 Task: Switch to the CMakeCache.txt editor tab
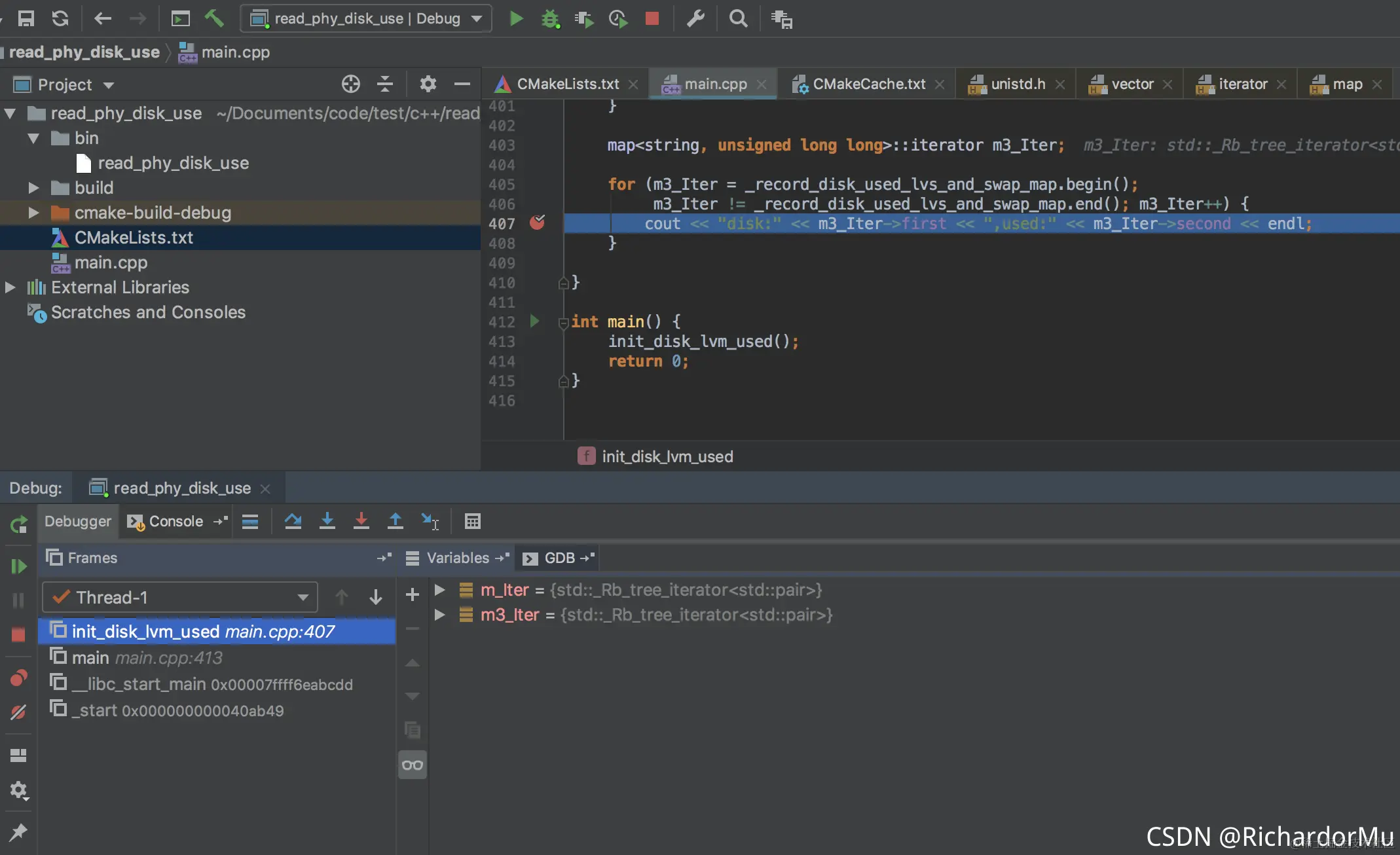point(868,84)
